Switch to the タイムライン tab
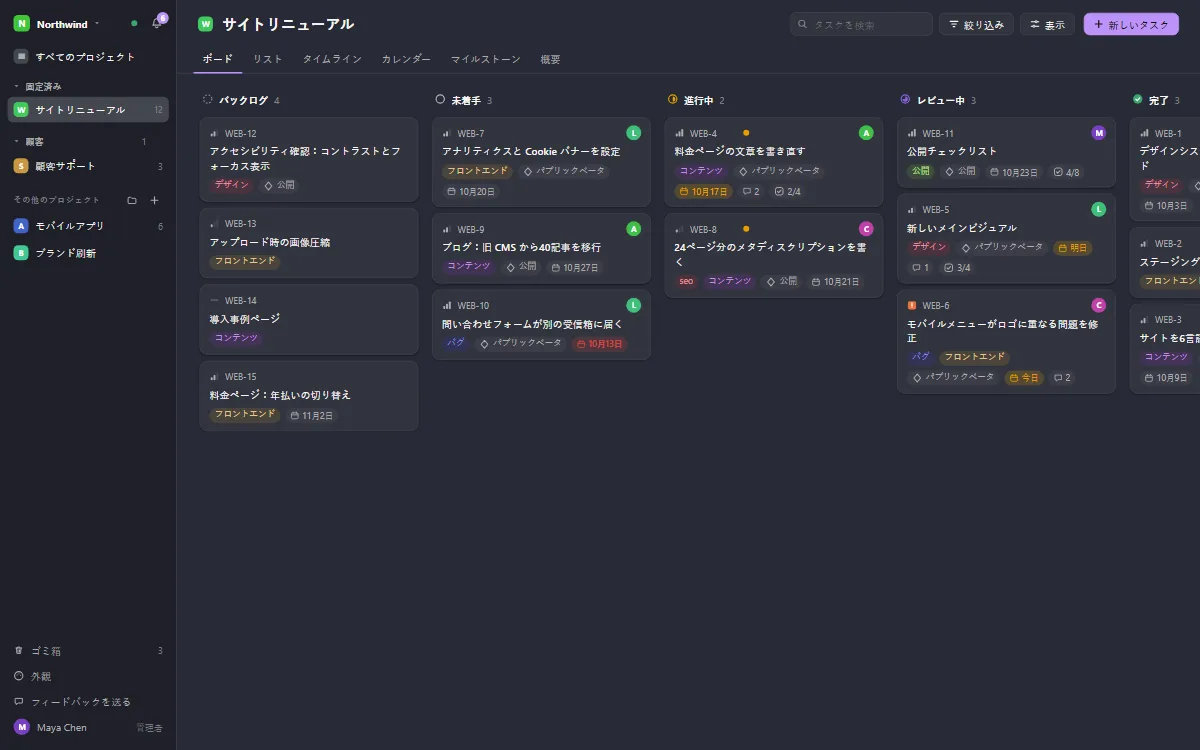The height and width of the screenshot is (750, 1200). [332, 59]
